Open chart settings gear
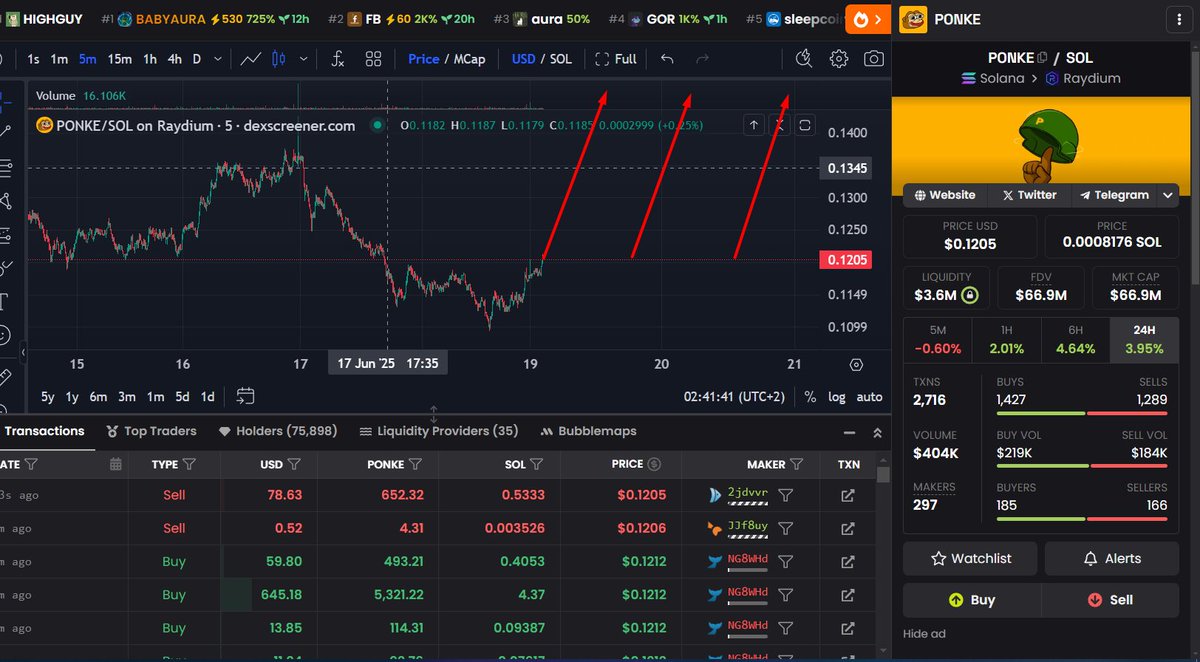 point(839,59)
